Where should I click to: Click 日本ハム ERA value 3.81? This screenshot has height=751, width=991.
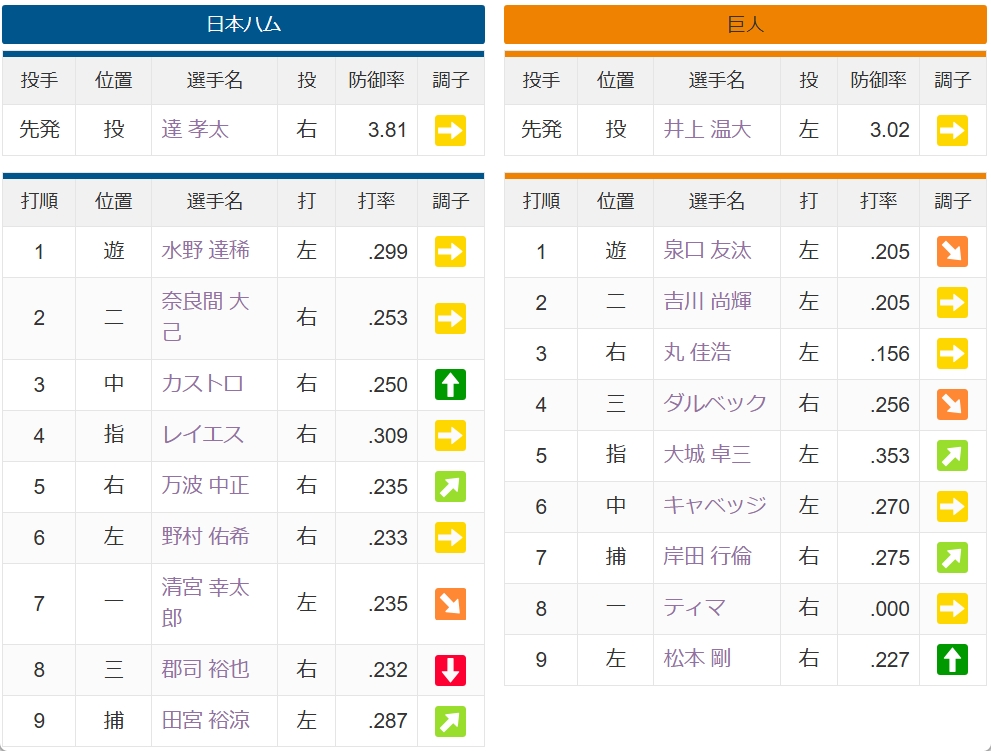387,130
